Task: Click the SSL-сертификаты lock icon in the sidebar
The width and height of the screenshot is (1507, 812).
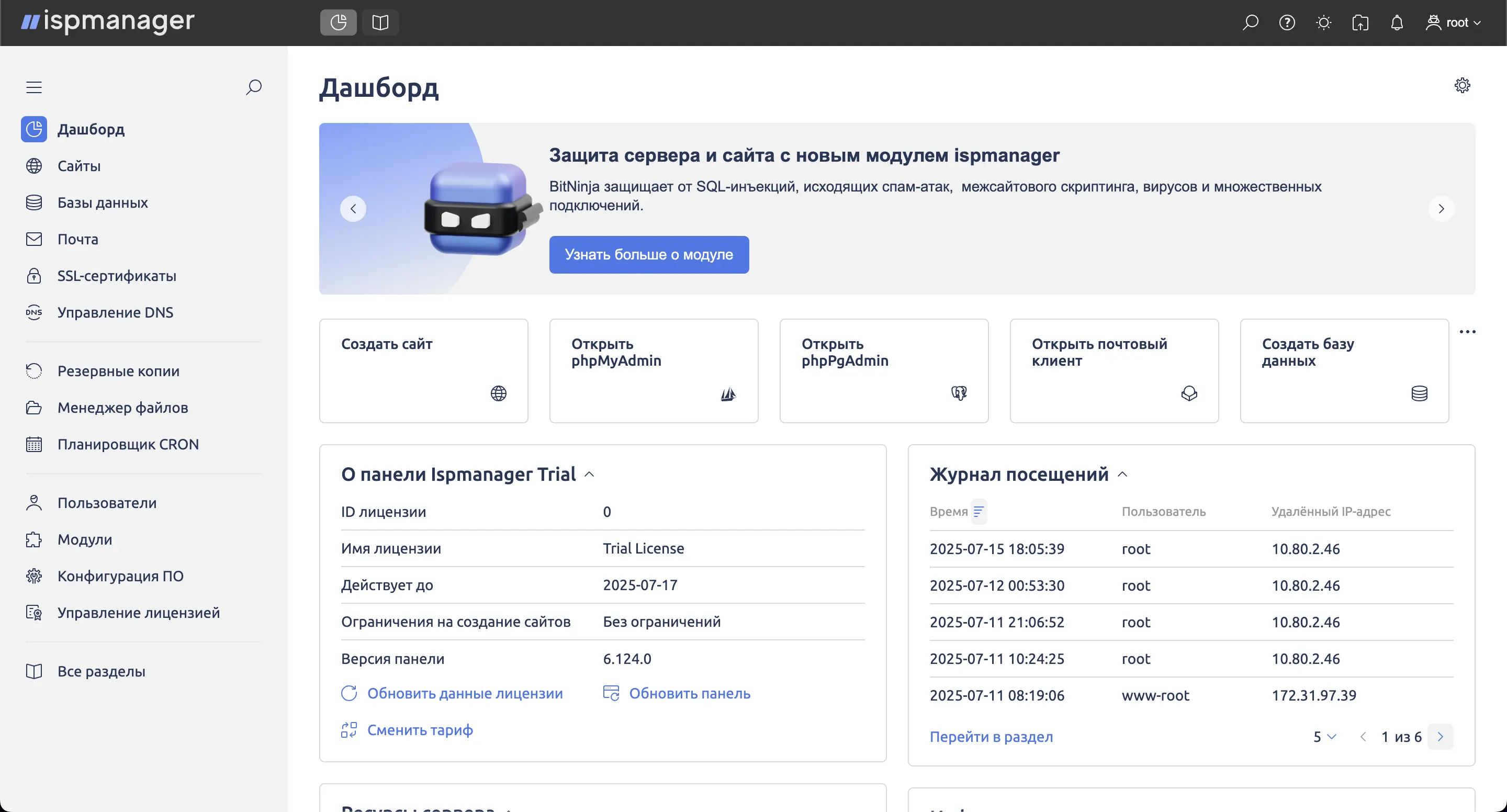Action: pyautogui.click(x=33, y=276)
